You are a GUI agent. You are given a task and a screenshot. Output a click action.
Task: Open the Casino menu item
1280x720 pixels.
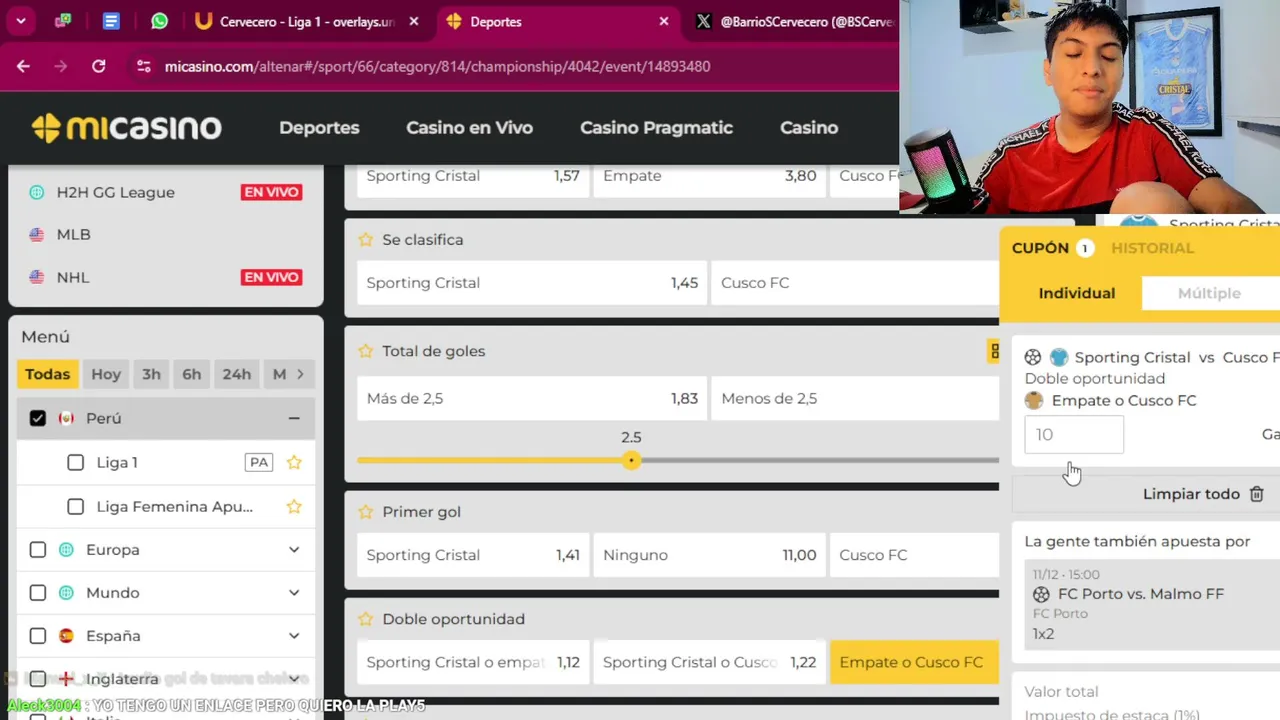809,128
